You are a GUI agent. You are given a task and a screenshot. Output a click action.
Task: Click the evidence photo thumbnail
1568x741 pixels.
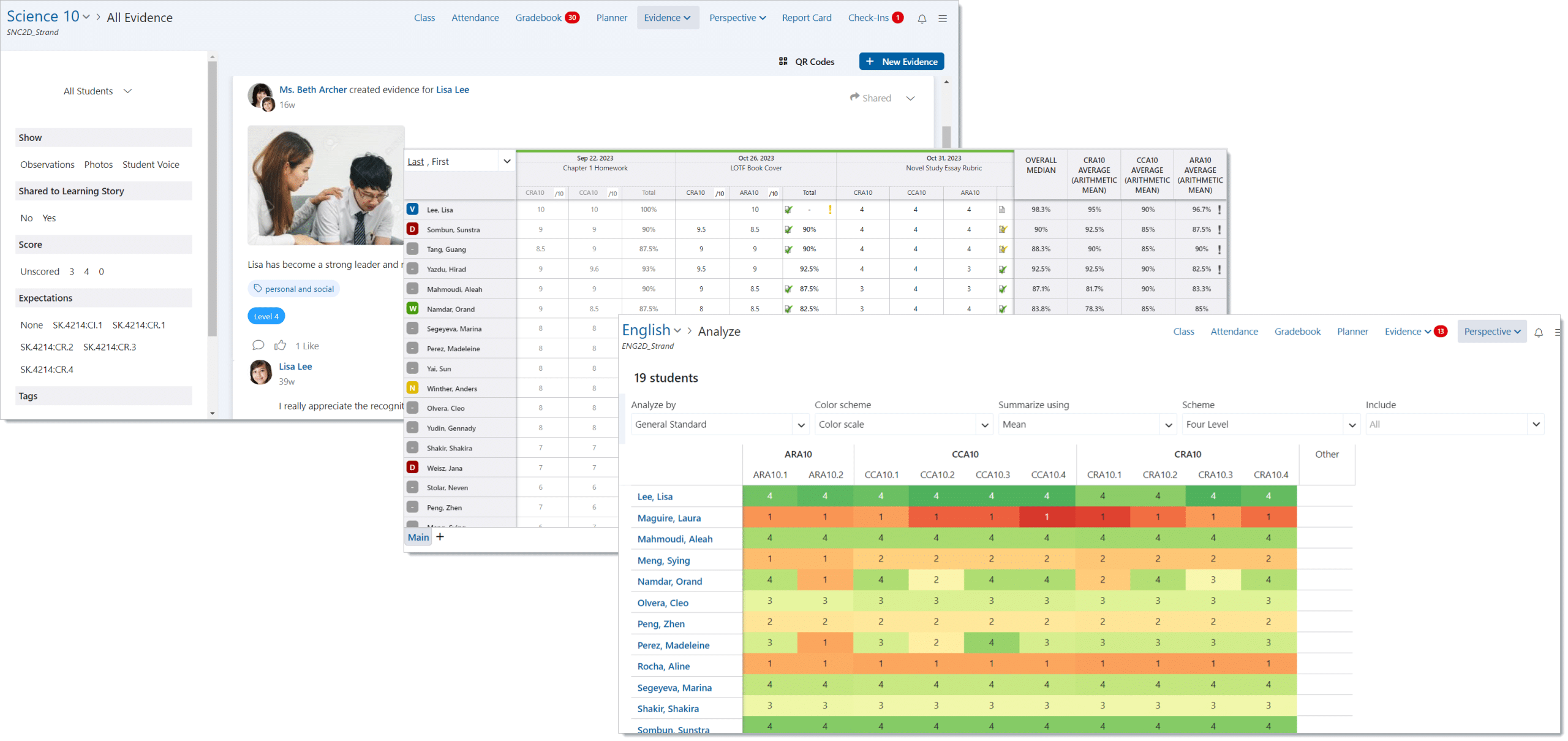326,185
